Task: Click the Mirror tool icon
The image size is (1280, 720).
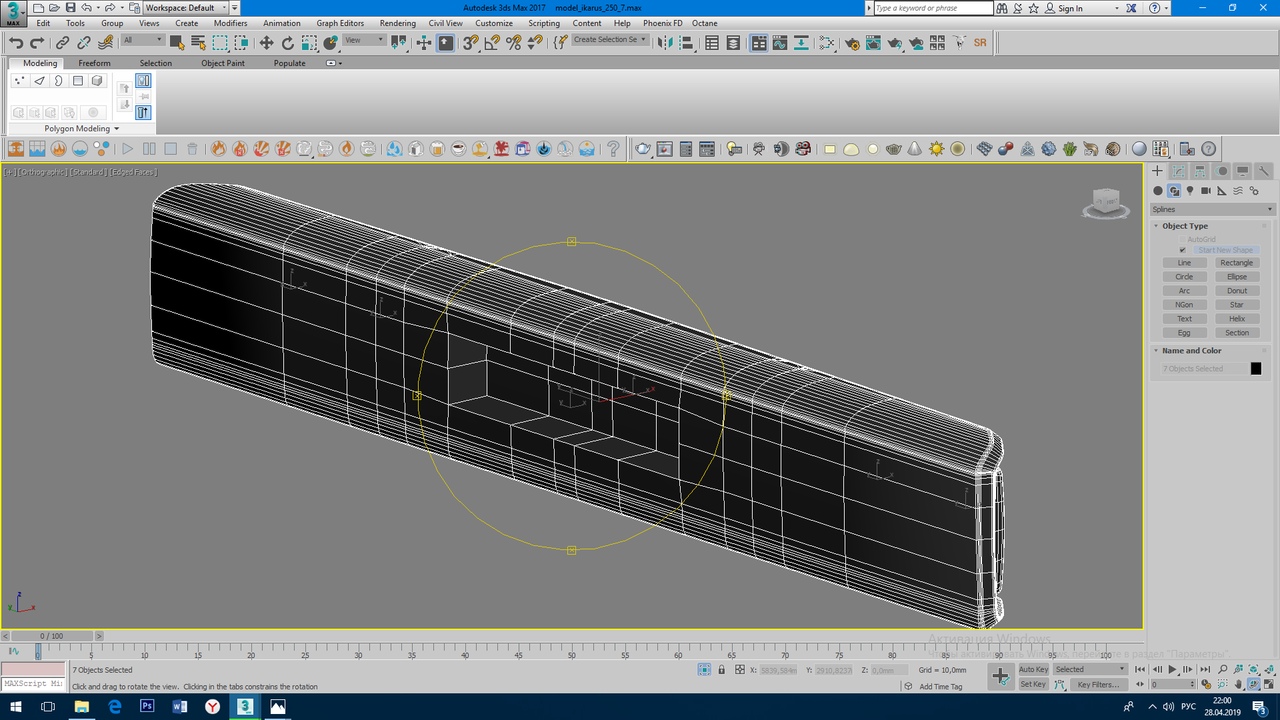Action: [667, 43]
